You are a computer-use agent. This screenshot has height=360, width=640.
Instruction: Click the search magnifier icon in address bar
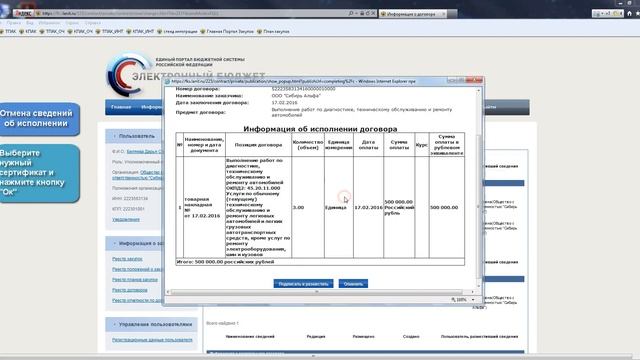(351, 13)
